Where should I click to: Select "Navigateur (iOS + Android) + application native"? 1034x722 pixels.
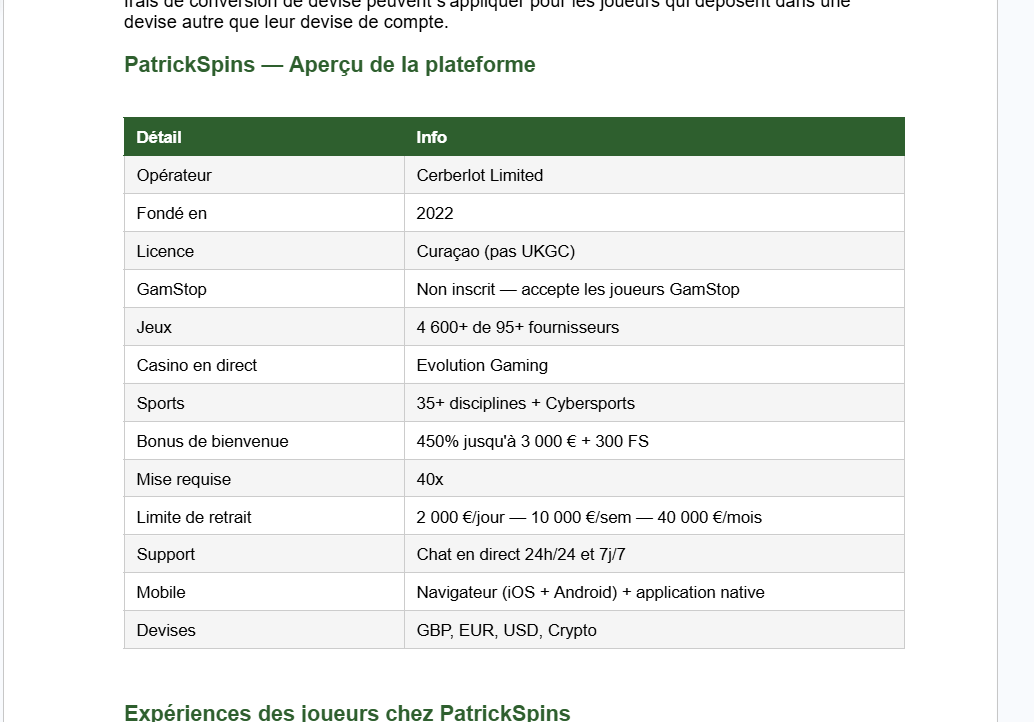click(x=654, y=592)
